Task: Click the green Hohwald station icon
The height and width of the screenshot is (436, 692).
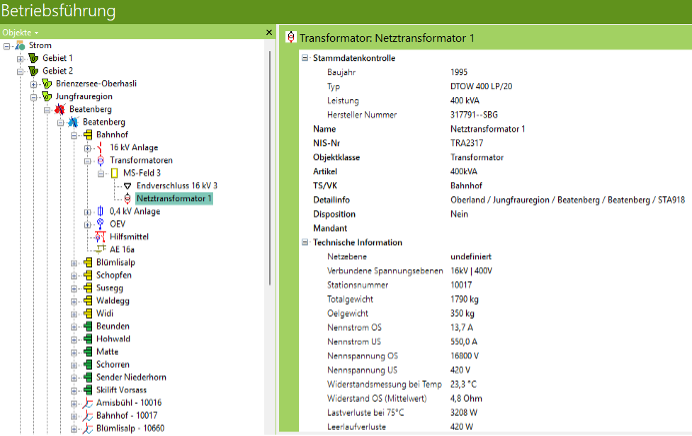Action: [88, 340]
